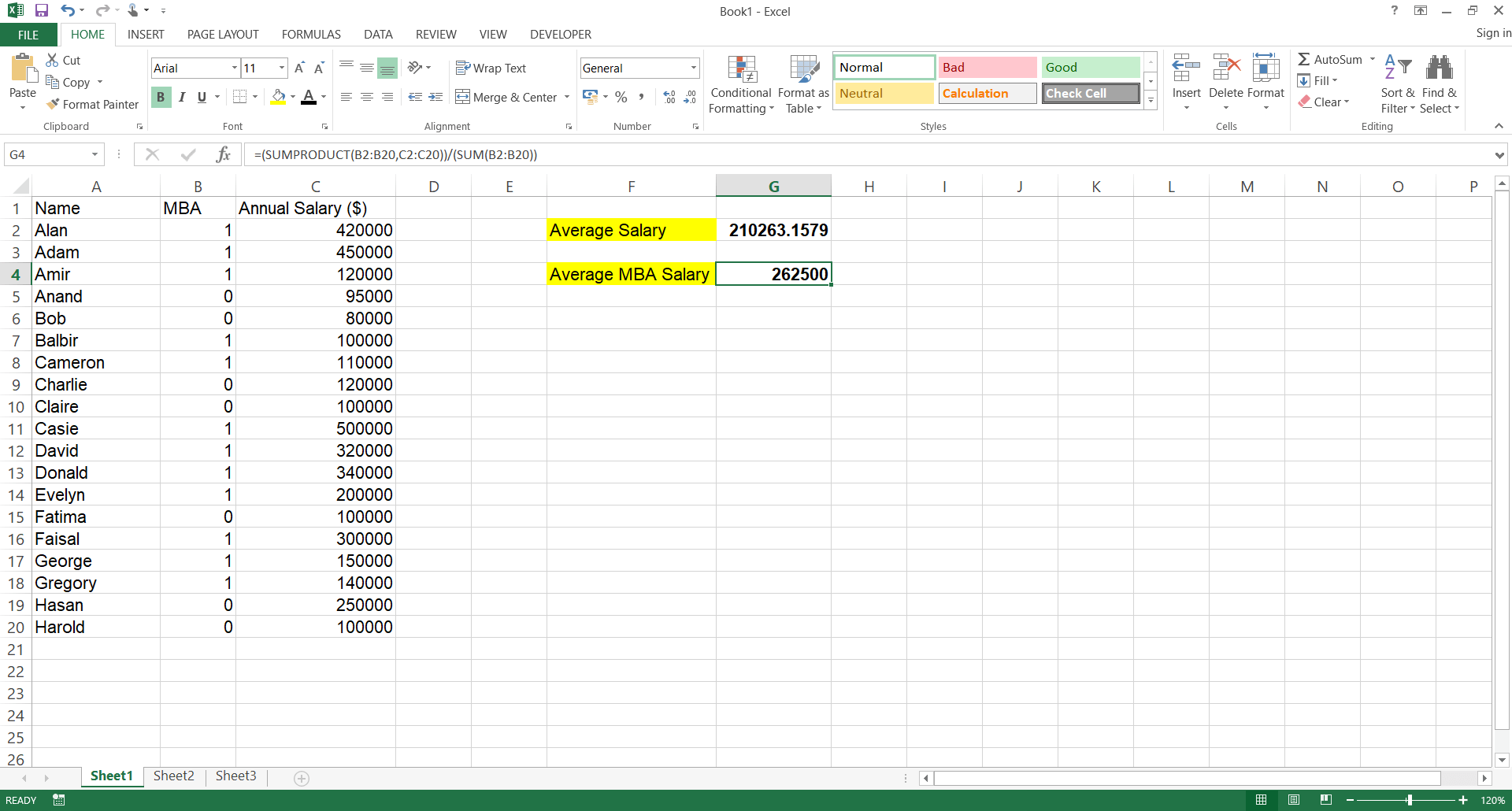Open the DEVELOPER ribbon tab
Viewport: 1512px width, 811px height.
pos(560,34)
